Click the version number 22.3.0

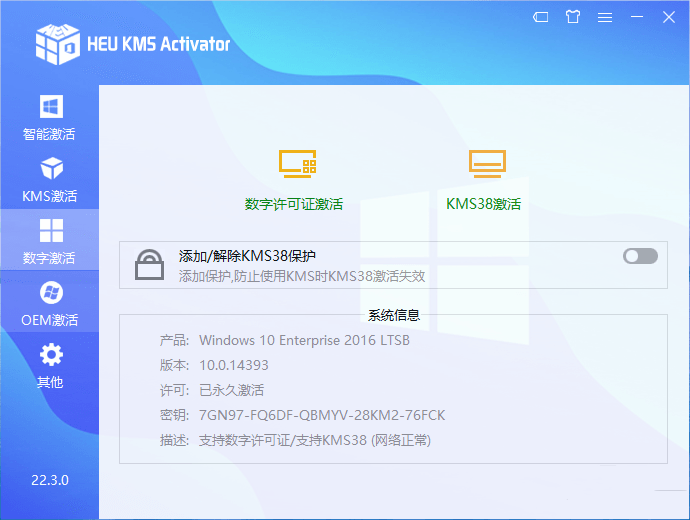pos(50,480)
